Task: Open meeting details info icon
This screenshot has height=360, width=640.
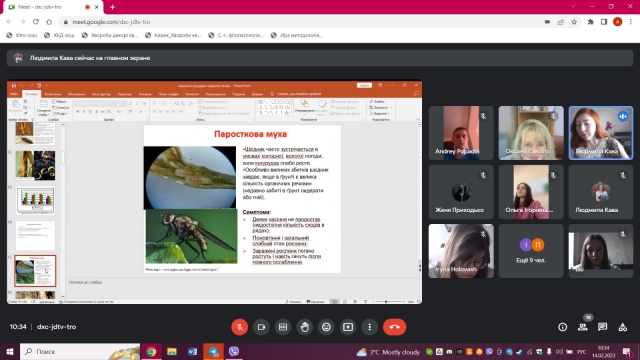Action: coord(562,327)
